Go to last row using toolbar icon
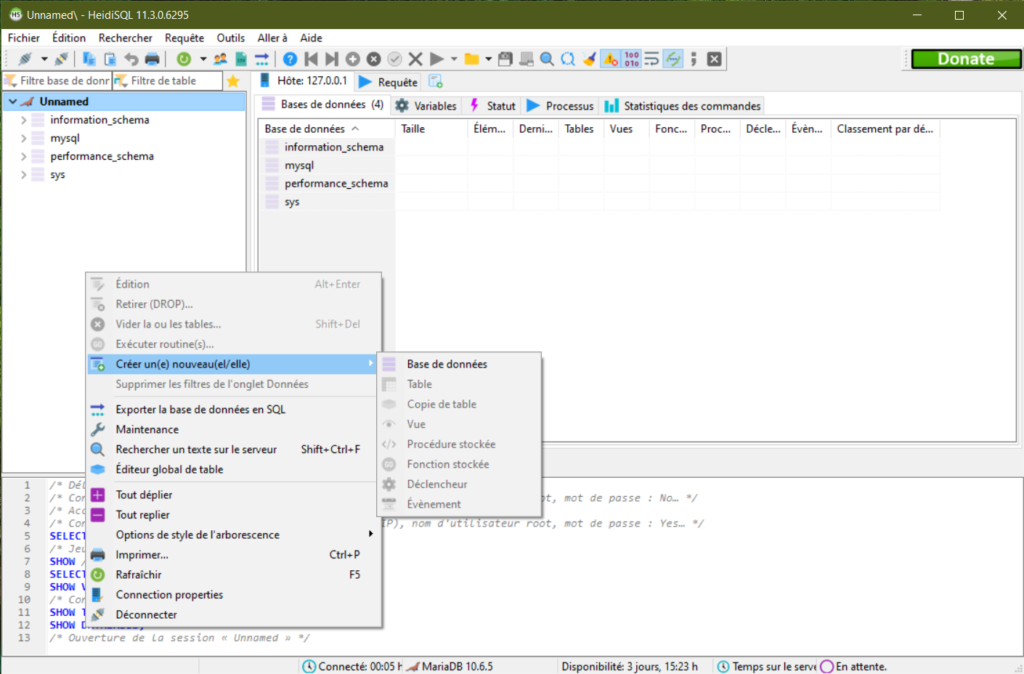Viewport: 1024px width, 674px height. [332, 59]
